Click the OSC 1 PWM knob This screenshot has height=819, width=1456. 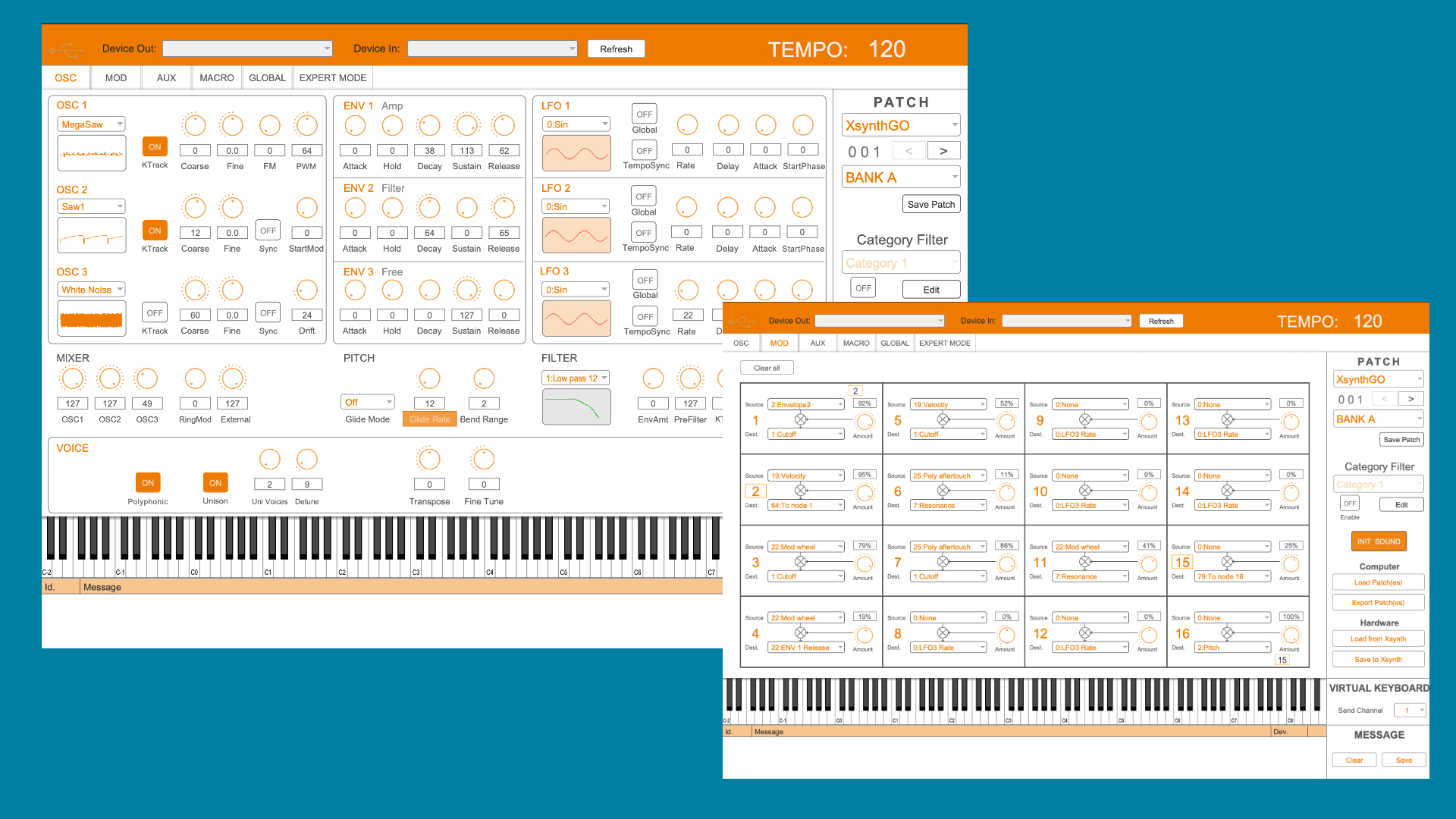[x=306, y=125]
